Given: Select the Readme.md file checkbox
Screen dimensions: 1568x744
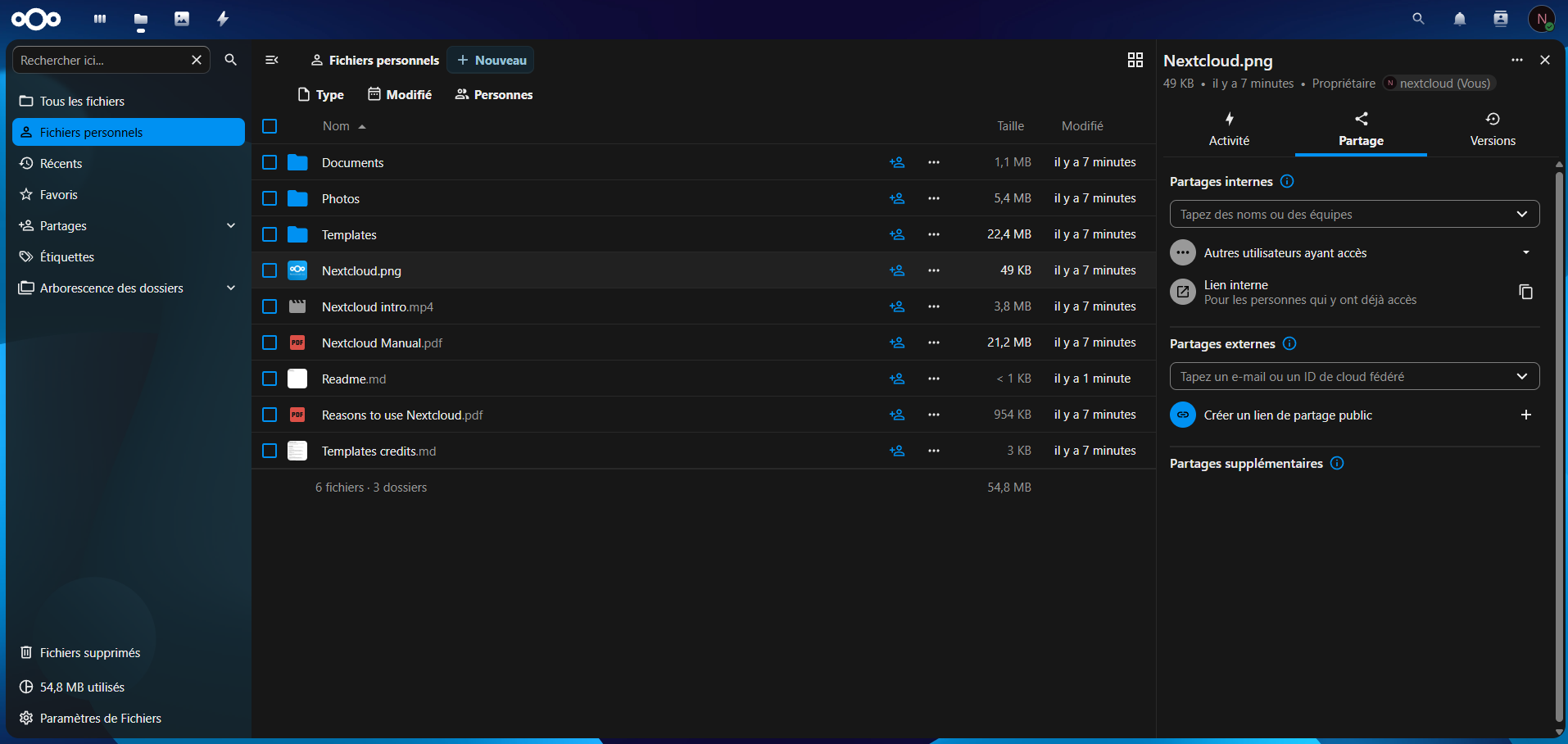Looking at the screenshot, I should [x=270, y=379].
